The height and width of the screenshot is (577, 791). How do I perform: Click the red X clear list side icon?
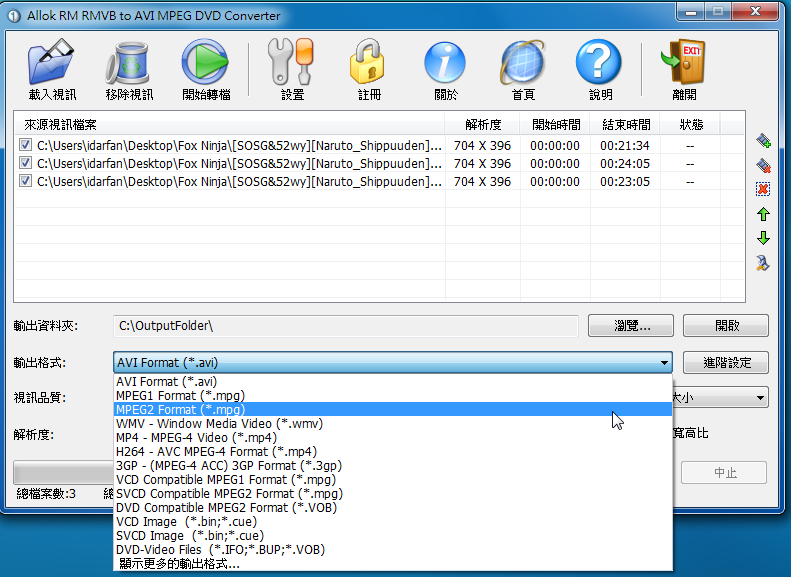(763, 189)
